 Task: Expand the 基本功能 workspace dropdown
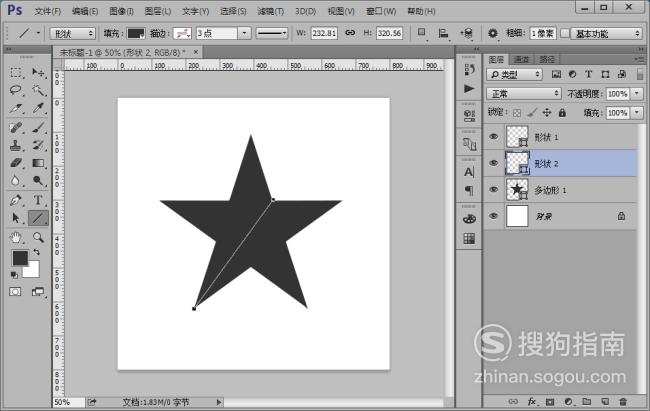pos(606,33)
